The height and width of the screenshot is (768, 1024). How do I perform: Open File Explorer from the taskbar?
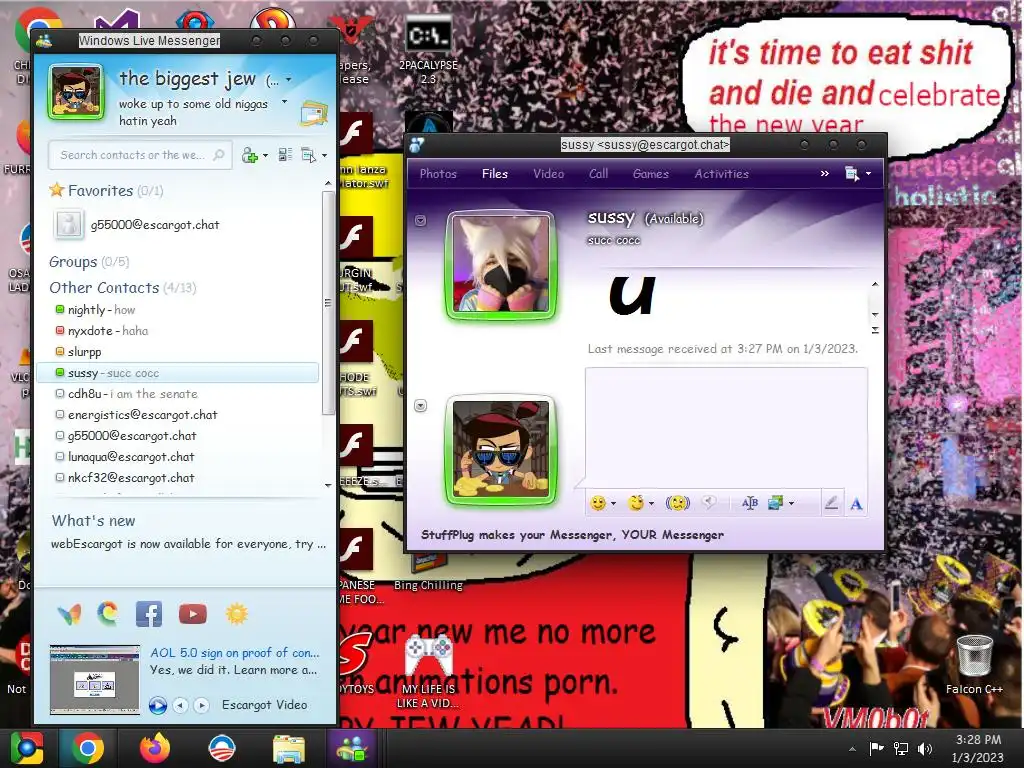[289, 748]
